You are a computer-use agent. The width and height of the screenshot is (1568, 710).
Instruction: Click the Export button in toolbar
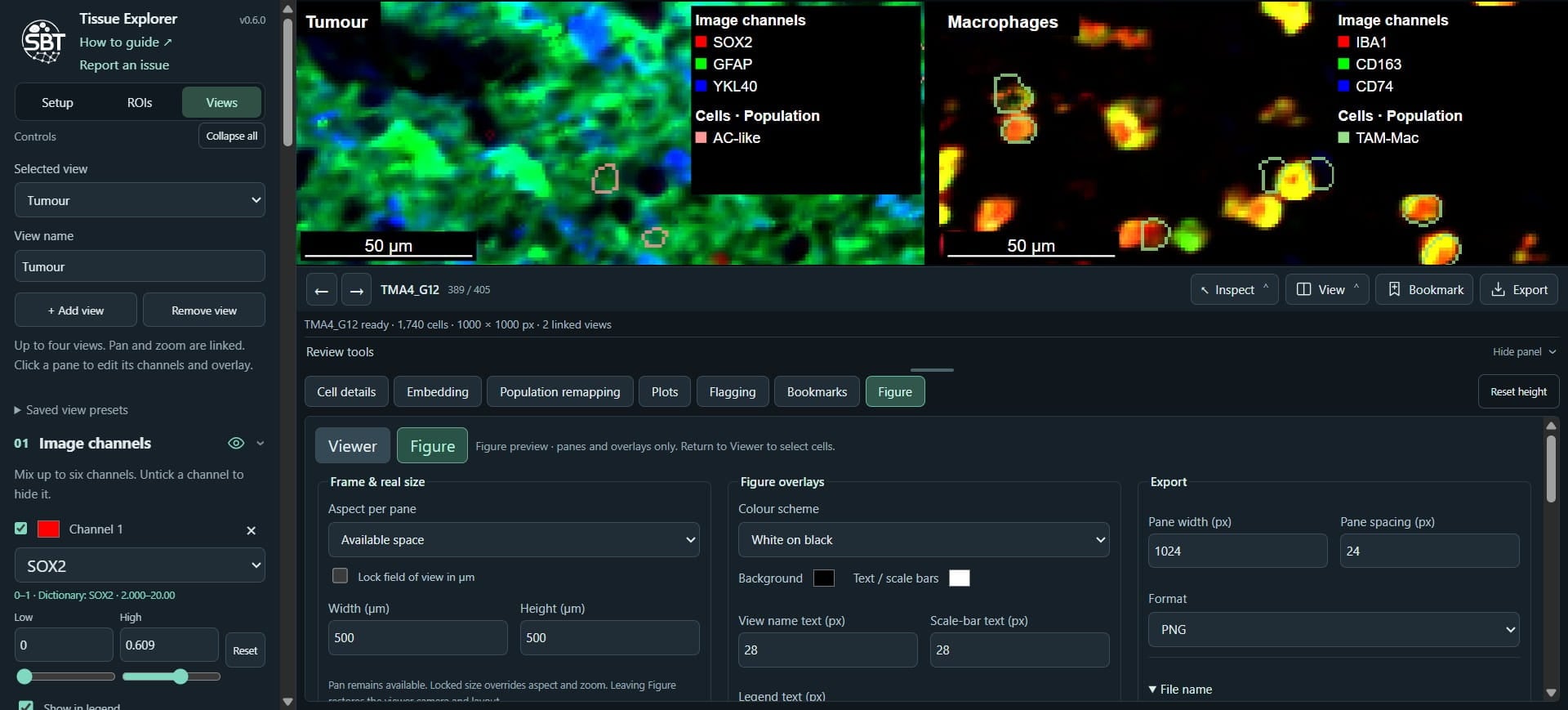[1519, 289]
